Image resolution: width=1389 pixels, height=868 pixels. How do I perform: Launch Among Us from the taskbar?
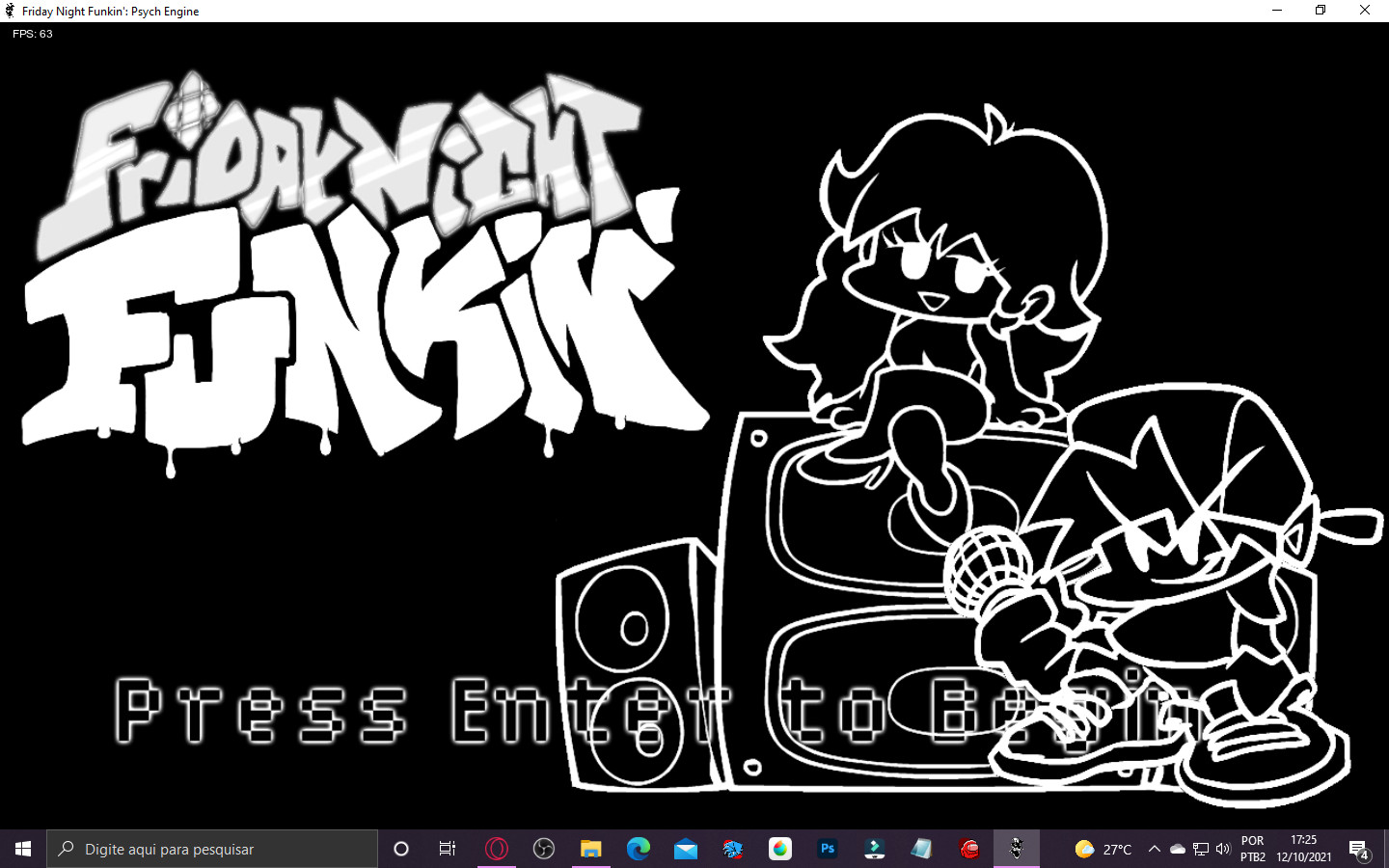(968, 849)
